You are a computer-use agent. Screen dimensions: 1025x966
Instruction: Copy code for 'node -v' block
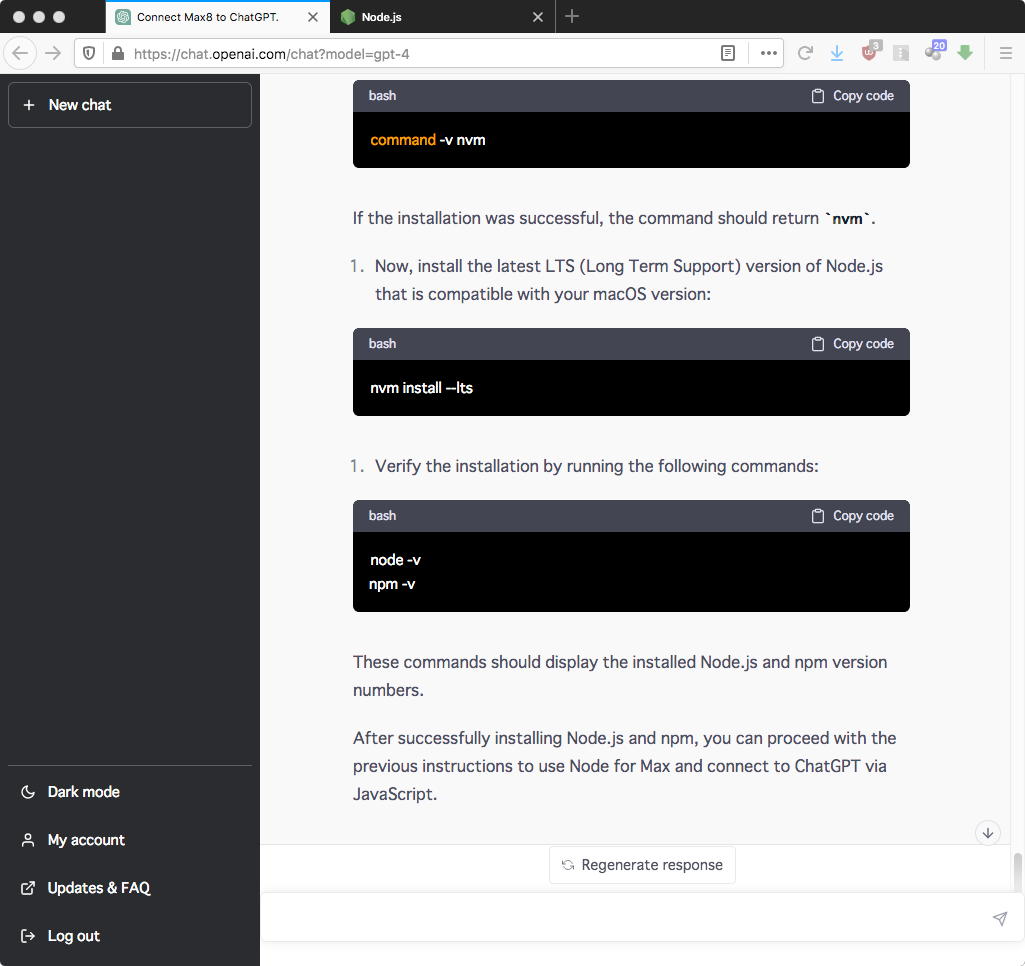click(852, 516)
